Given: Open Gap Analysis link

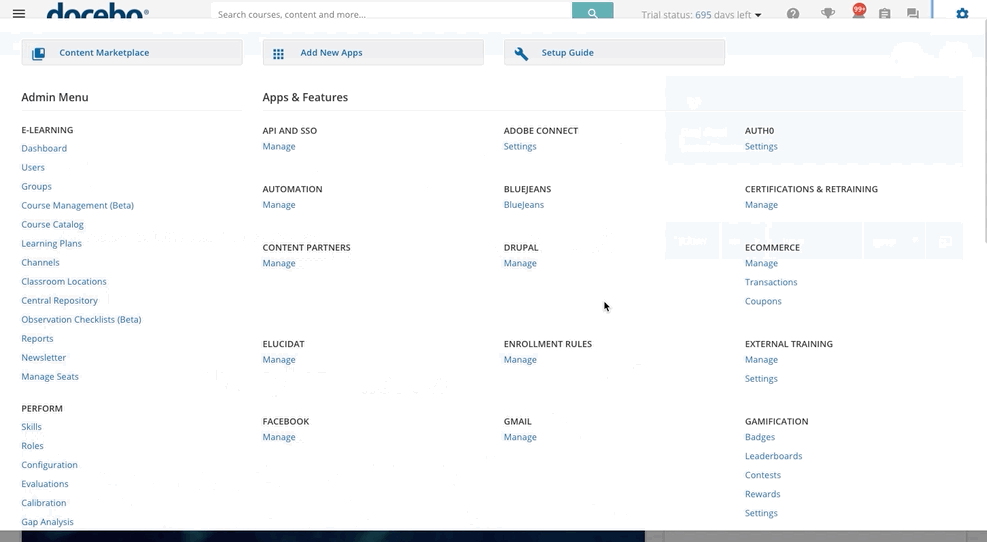Looking at the screenshot, I should (47, 522).
